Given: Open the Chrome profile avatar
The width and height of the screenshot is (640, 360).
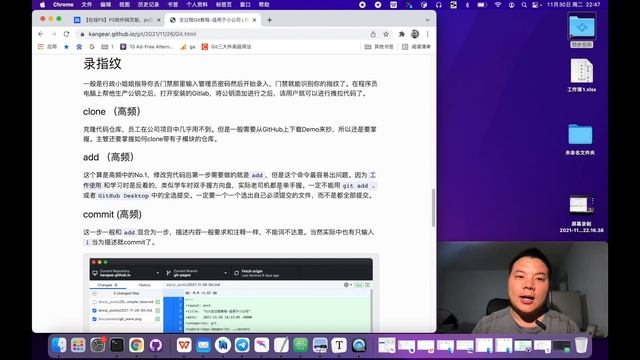Looking at the screenshot, I should coord(415,34).
